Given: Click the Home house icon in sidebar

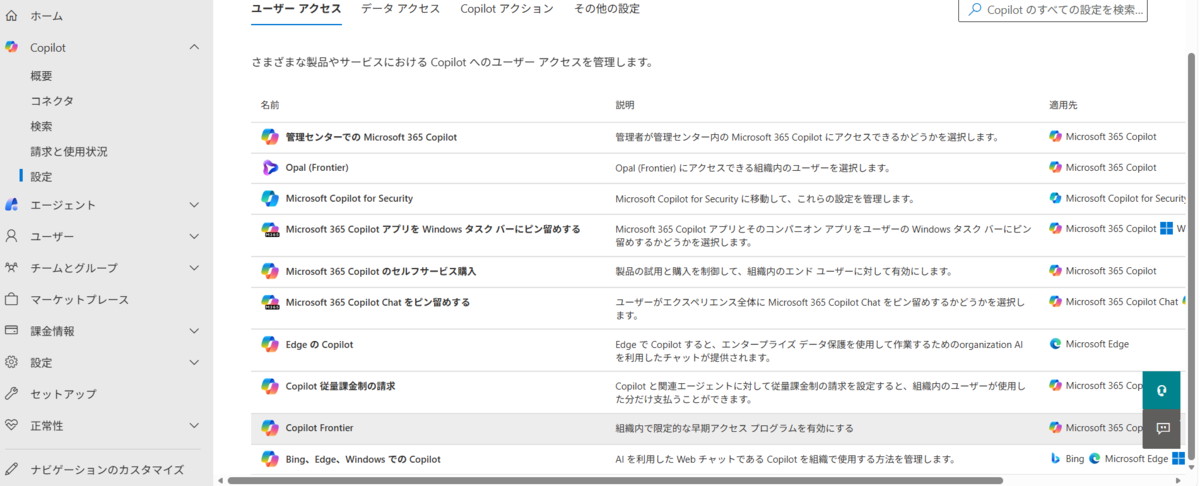Looking at the screenshot, I should [x=12, y=16].
